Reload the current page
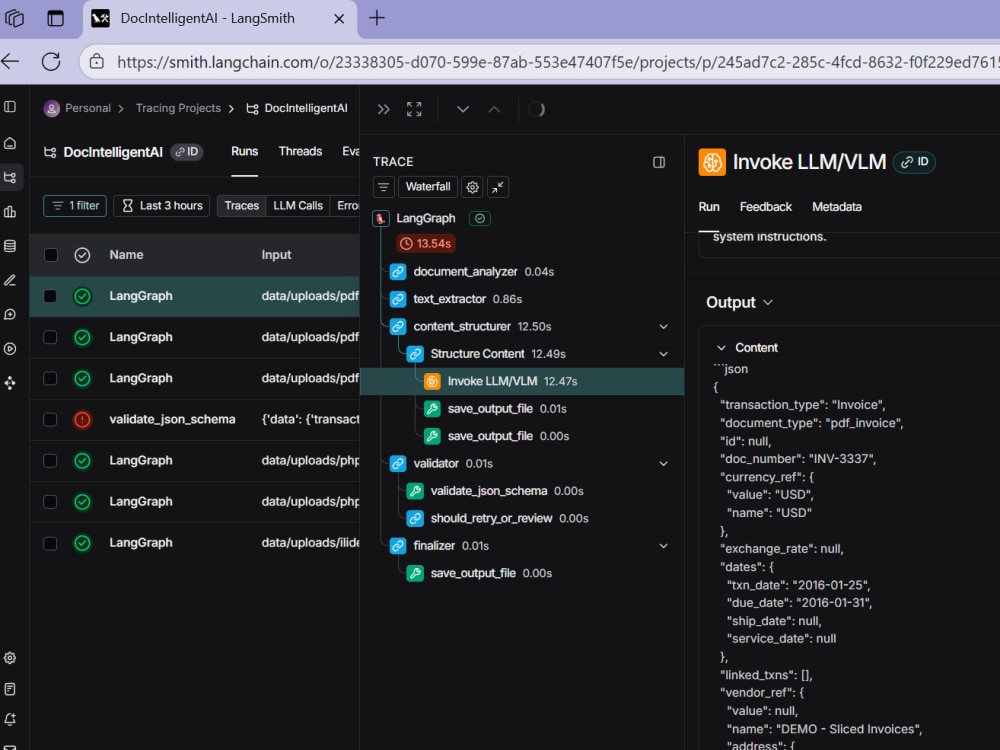This screenshot has height=750, width=1000. click(x=51, y=62)
